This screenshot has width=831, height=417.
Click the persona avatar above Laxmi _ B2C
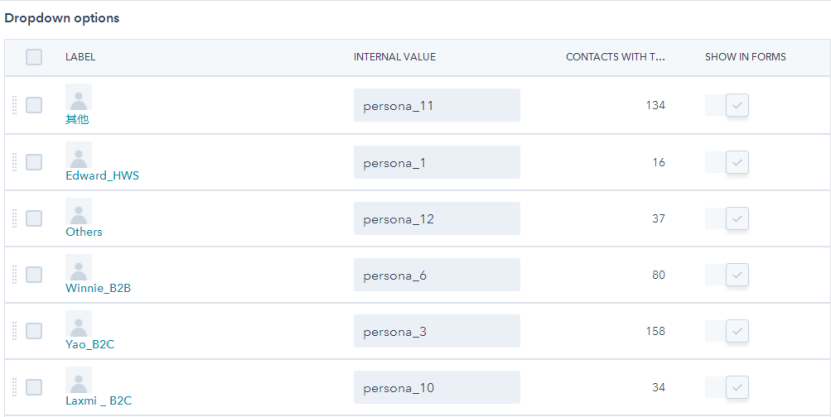coord(78,380)
